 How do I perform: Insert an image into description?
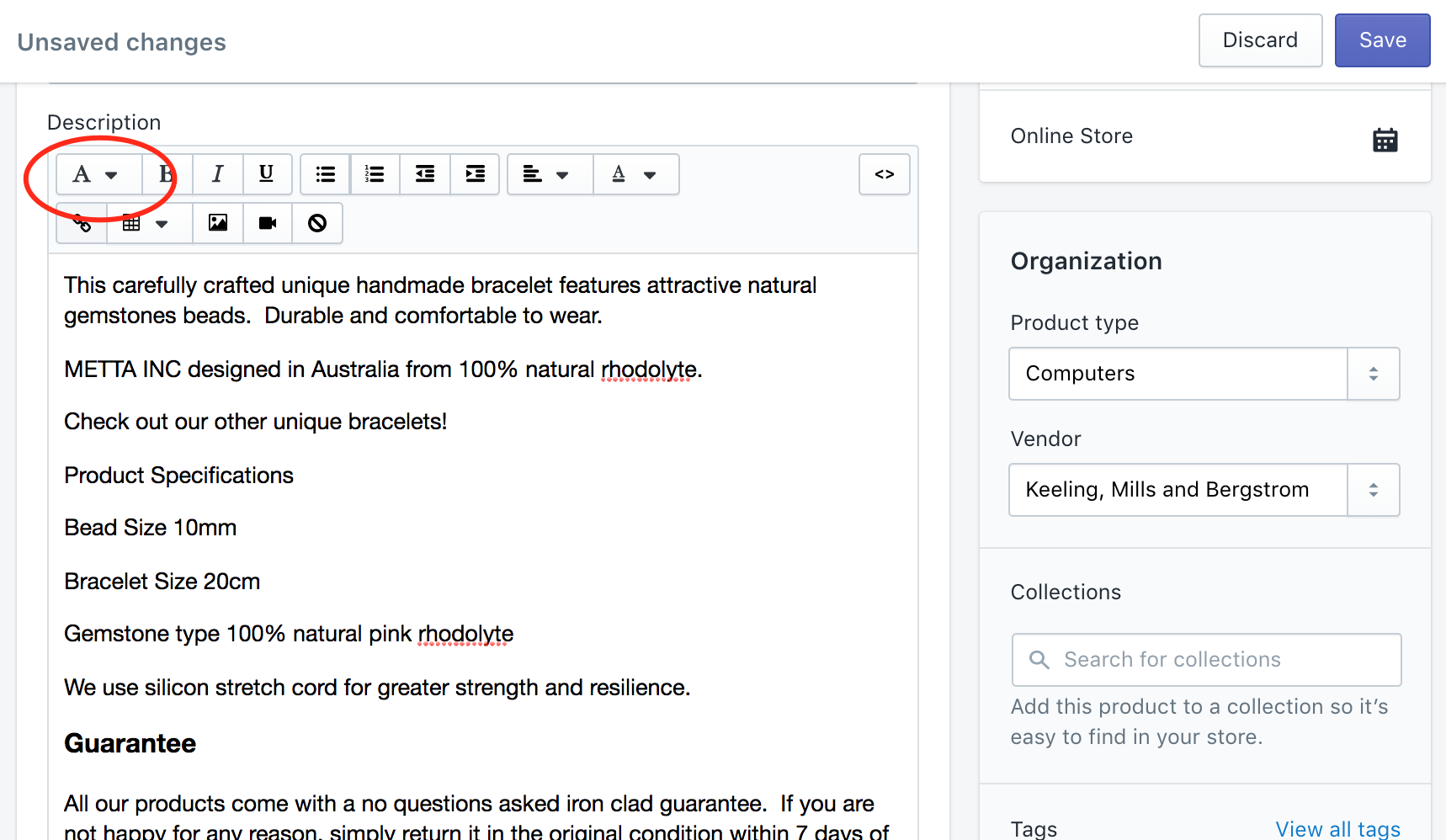pos(218,223)
